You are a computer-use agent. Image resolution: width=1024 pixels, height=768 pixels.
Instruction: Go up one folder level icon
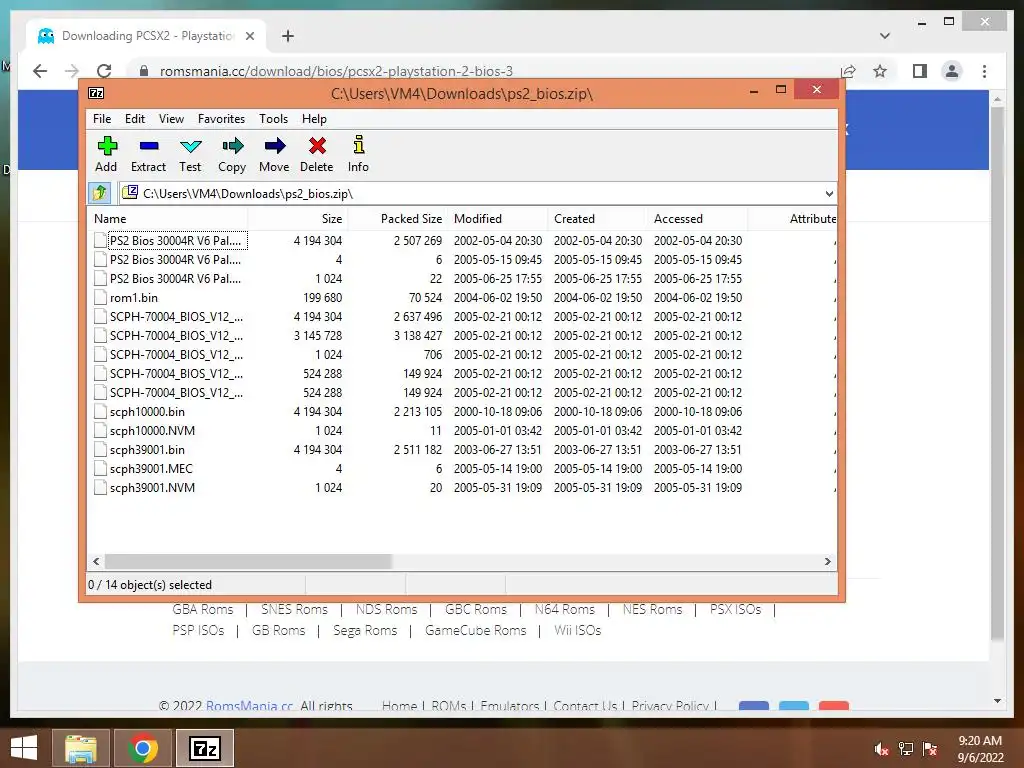click(99, 193)
